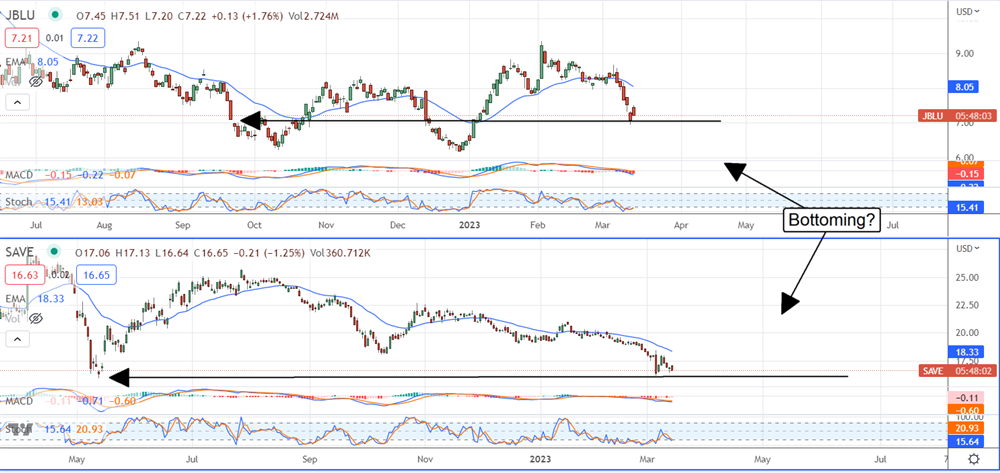Collapse the JBLU indicator legend with chevron
1000x473 pixels.
coord(15,102)
